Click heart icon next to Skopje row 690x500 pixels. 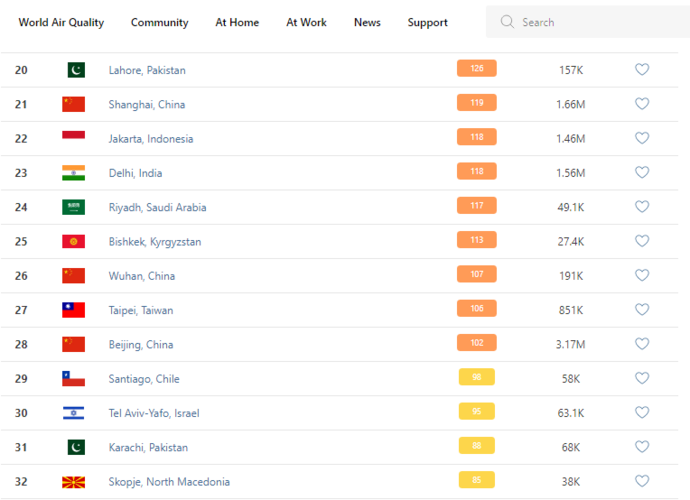(x=642, y=481)
